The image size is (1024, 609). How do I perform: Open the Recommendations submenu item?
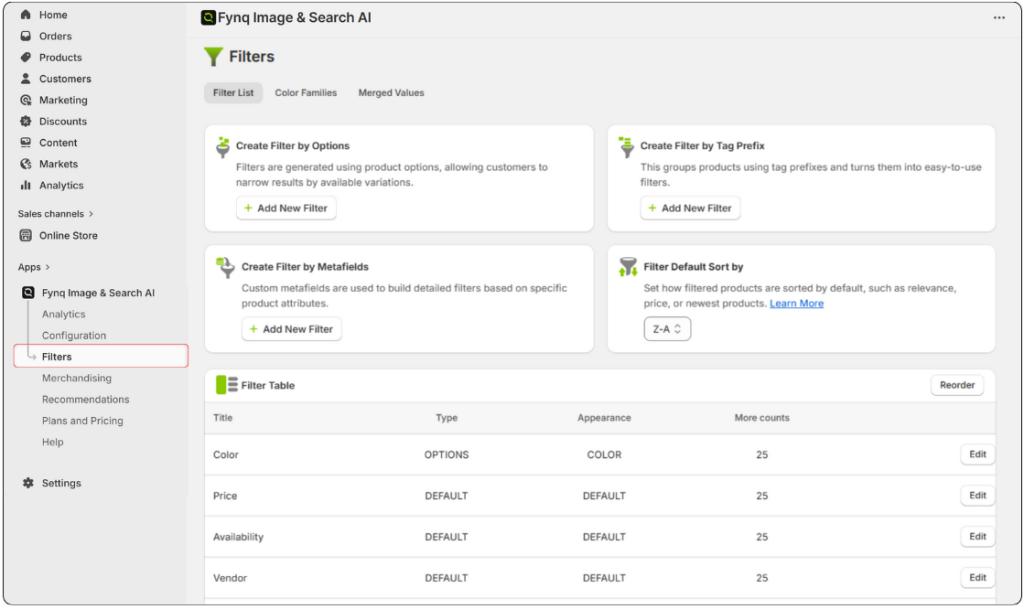[86, 399]
